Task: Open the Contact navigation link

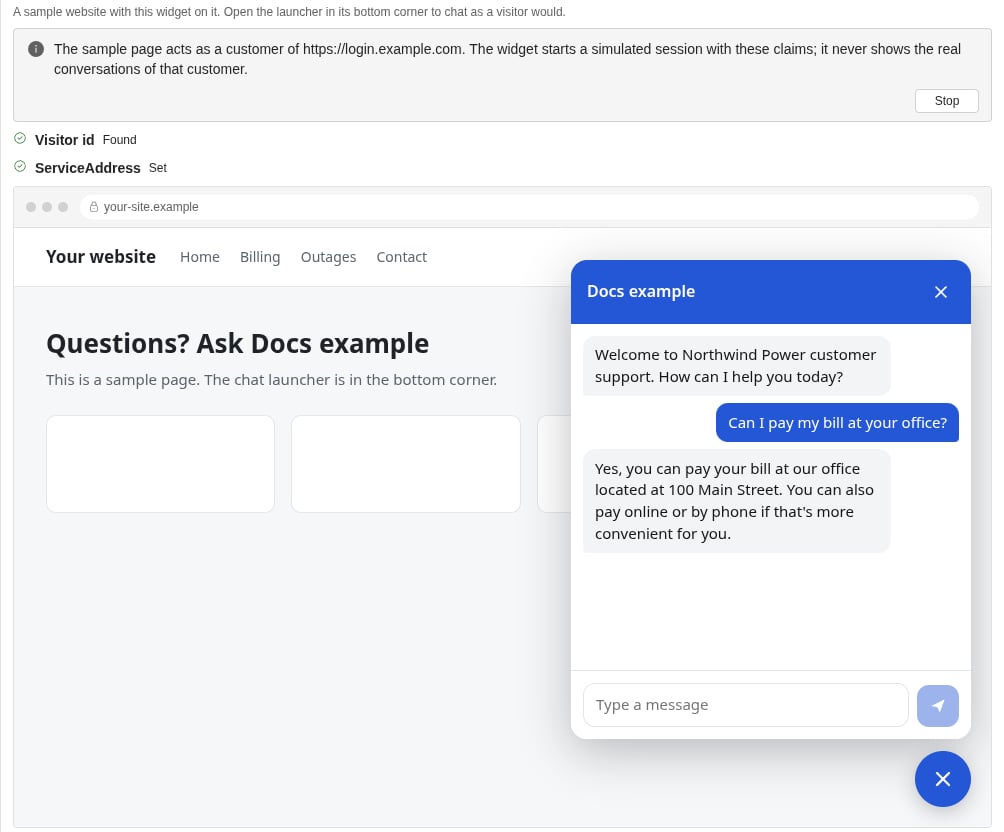Action: (401, 257)
